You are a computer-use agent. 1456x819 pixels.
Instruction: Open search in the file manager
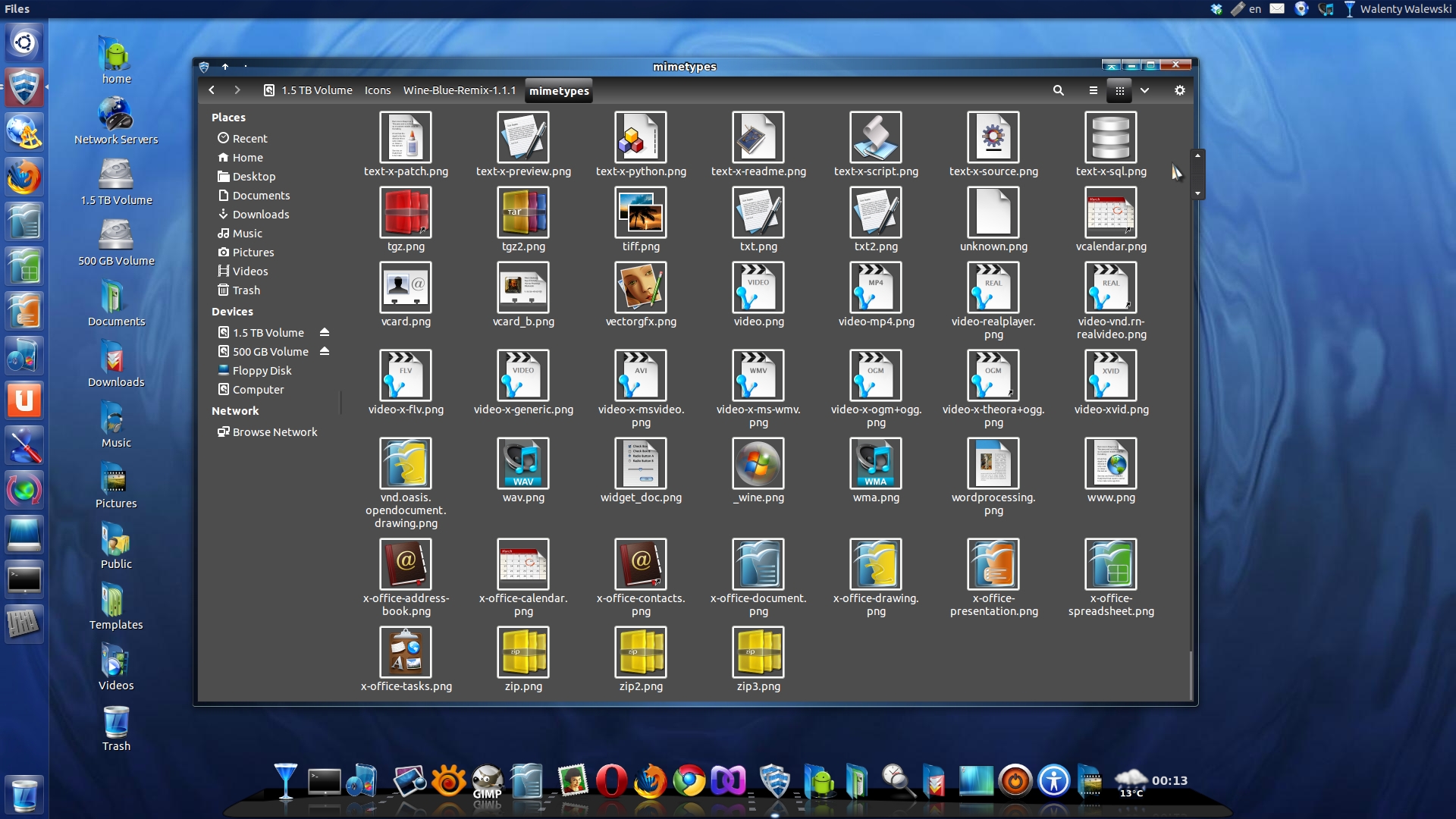(1059, 90)
